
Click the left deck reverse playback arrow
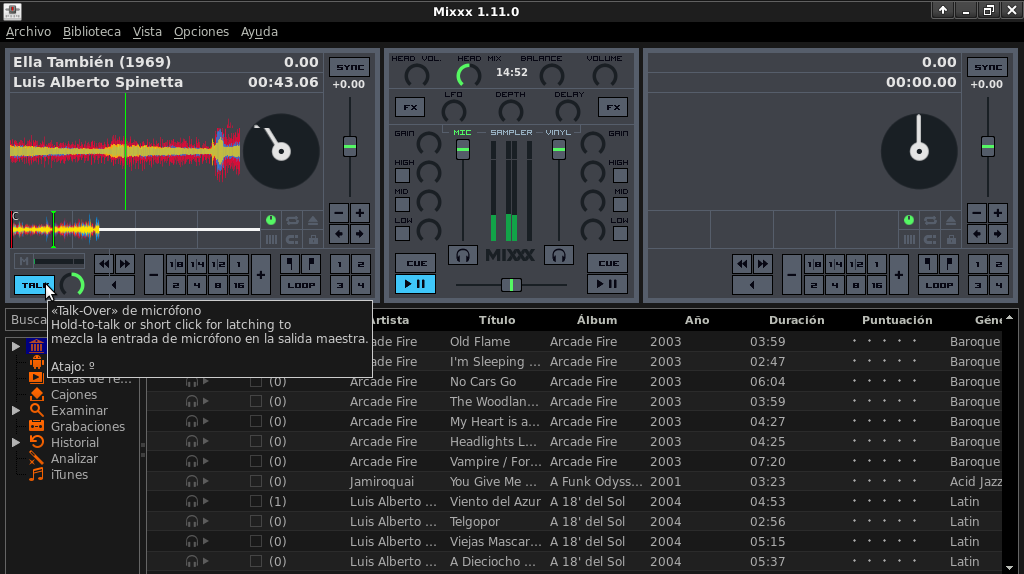(114, 285)
